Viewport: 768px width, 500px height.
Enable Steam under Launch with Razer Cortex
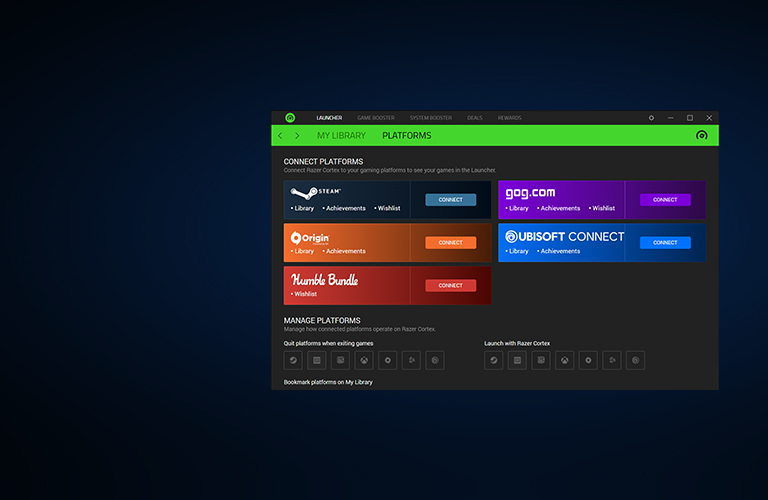493,360
